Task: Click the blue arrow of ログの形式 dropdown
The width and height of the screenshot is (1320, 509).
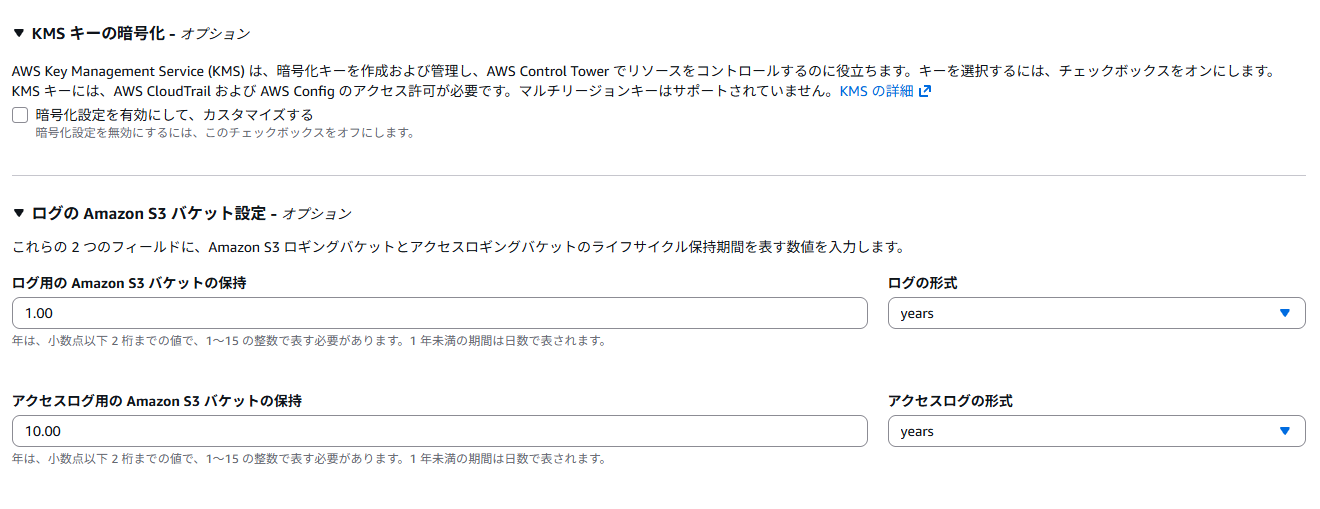Action: pos(1285,313)
